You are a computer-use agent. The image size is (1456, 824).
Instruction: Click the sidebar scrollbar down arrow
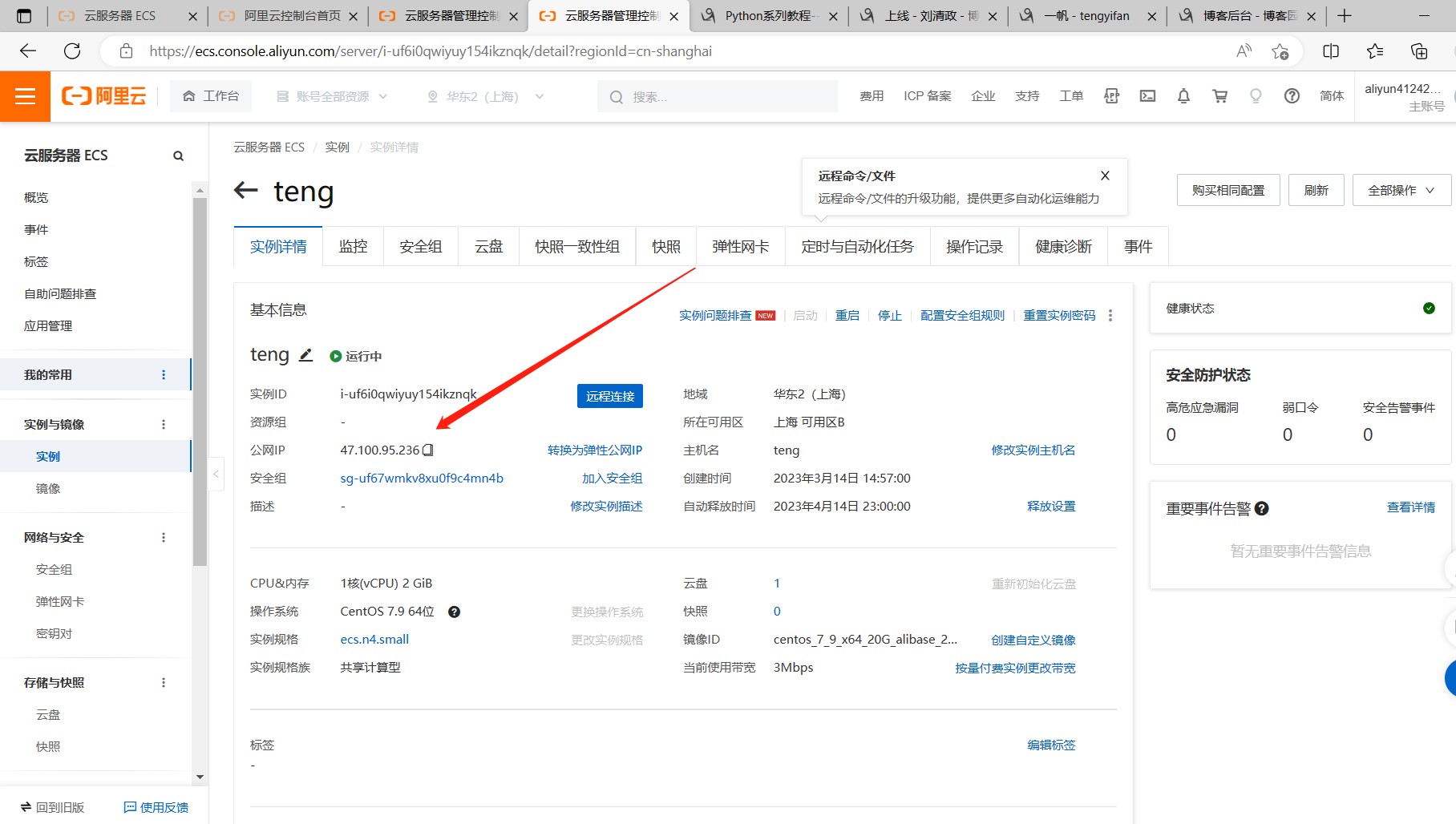click(200, 777)
